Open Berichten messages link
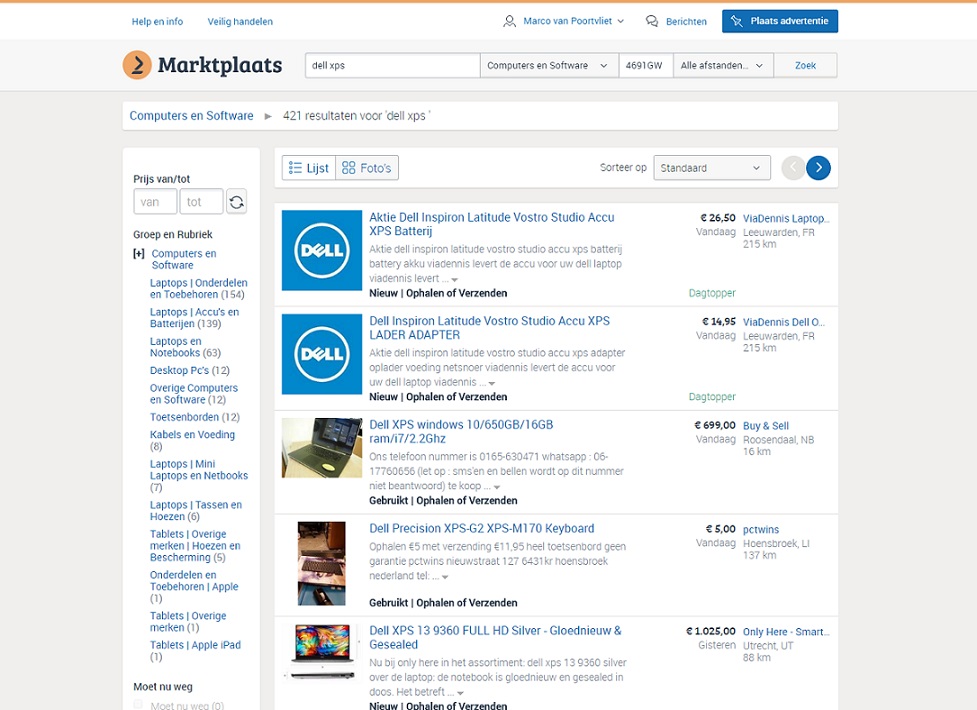977x710 pixels. [x=686, y=21]
